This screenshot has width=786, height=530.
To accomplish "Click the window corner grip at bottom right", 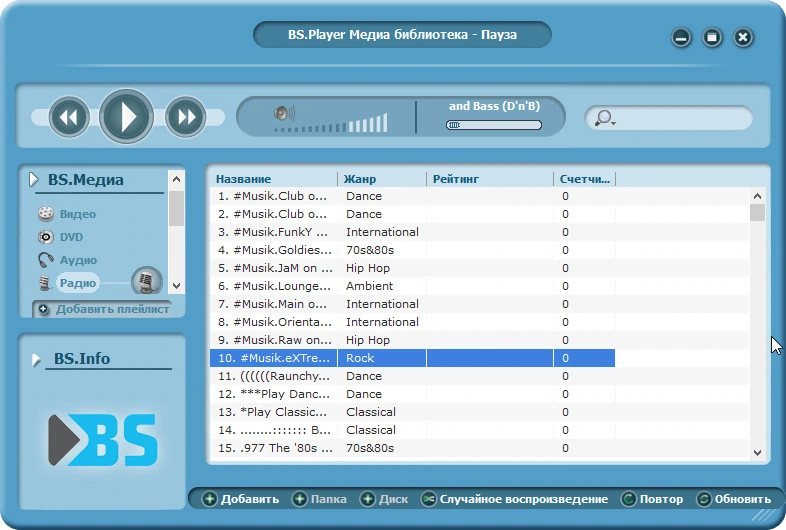I will tap(763, 515).
